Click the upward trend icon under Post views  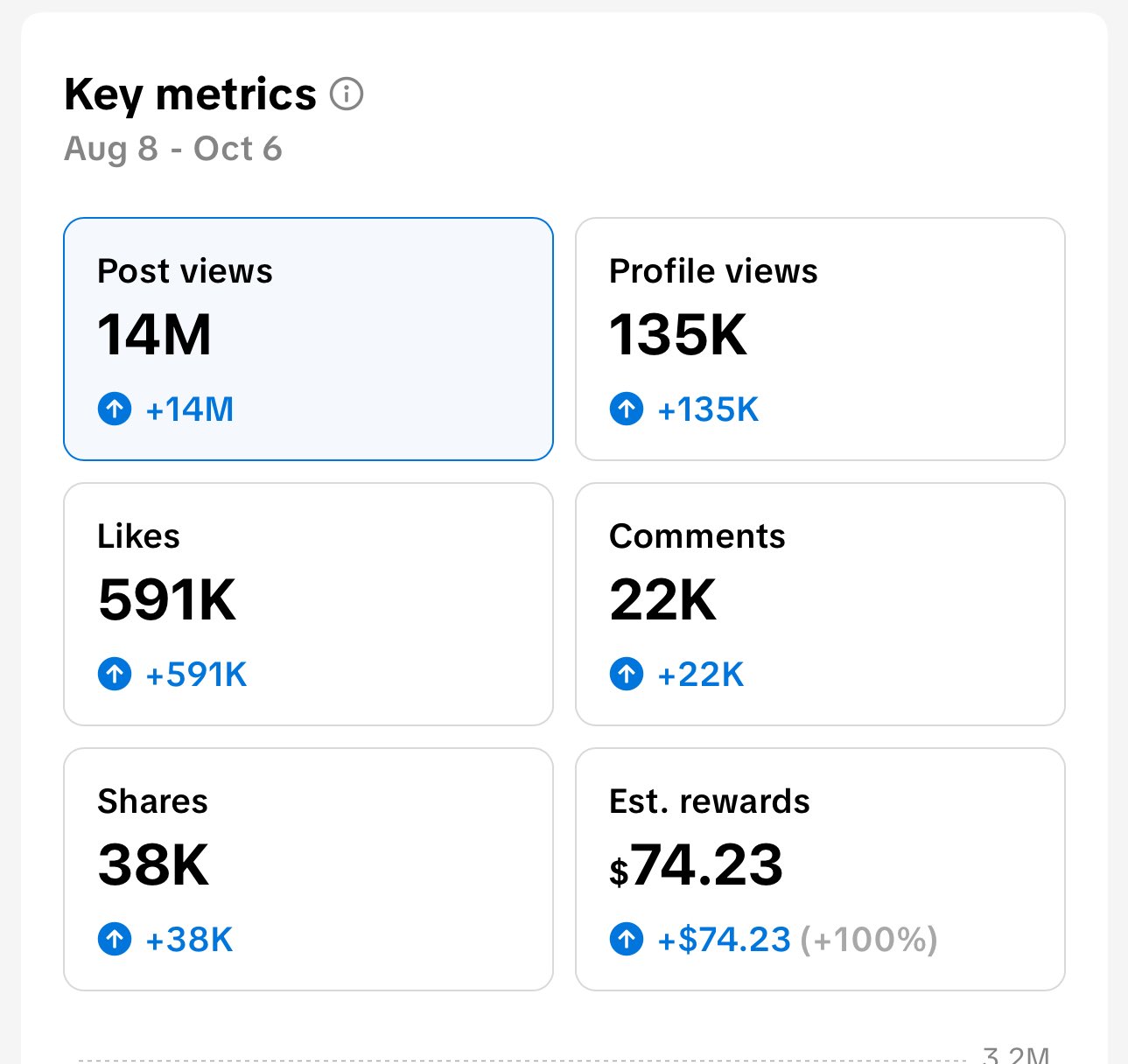click(x=115, y=409)
